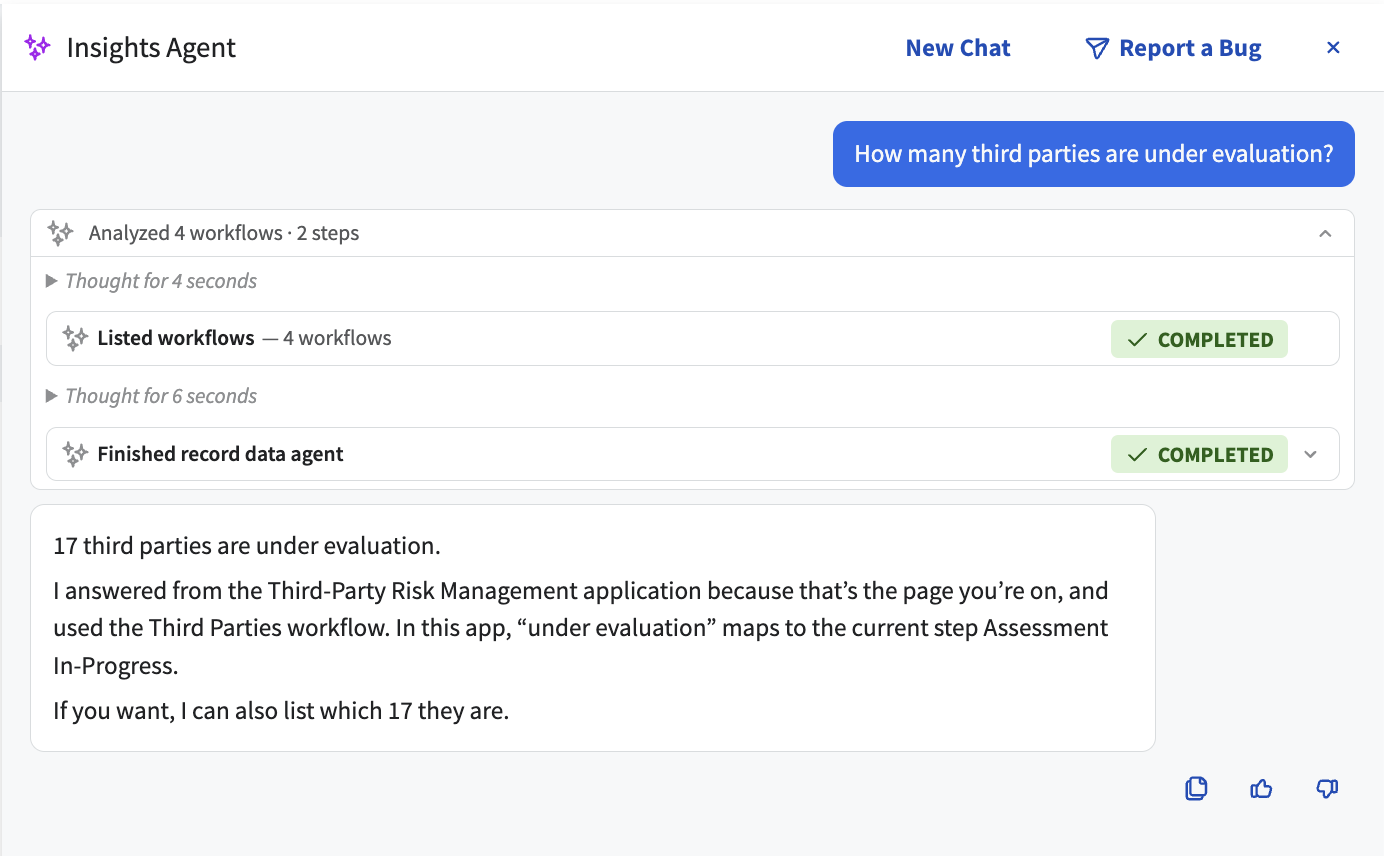
Task: Give the answer a thumbs down
Action: [x=1327, y=789]
